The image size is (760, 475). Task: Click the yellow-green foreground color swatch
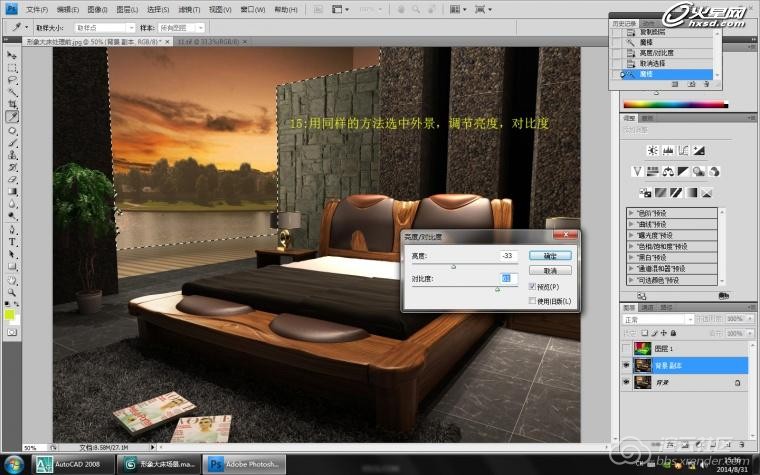9,315
